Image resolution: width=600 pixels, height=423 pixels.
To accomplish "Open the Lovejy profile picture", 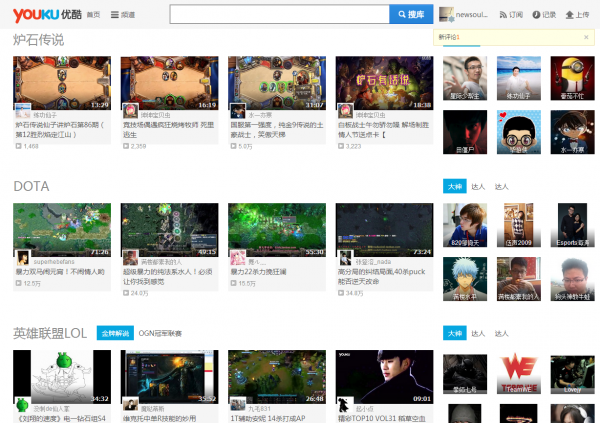I will click(x=572, y=374).
